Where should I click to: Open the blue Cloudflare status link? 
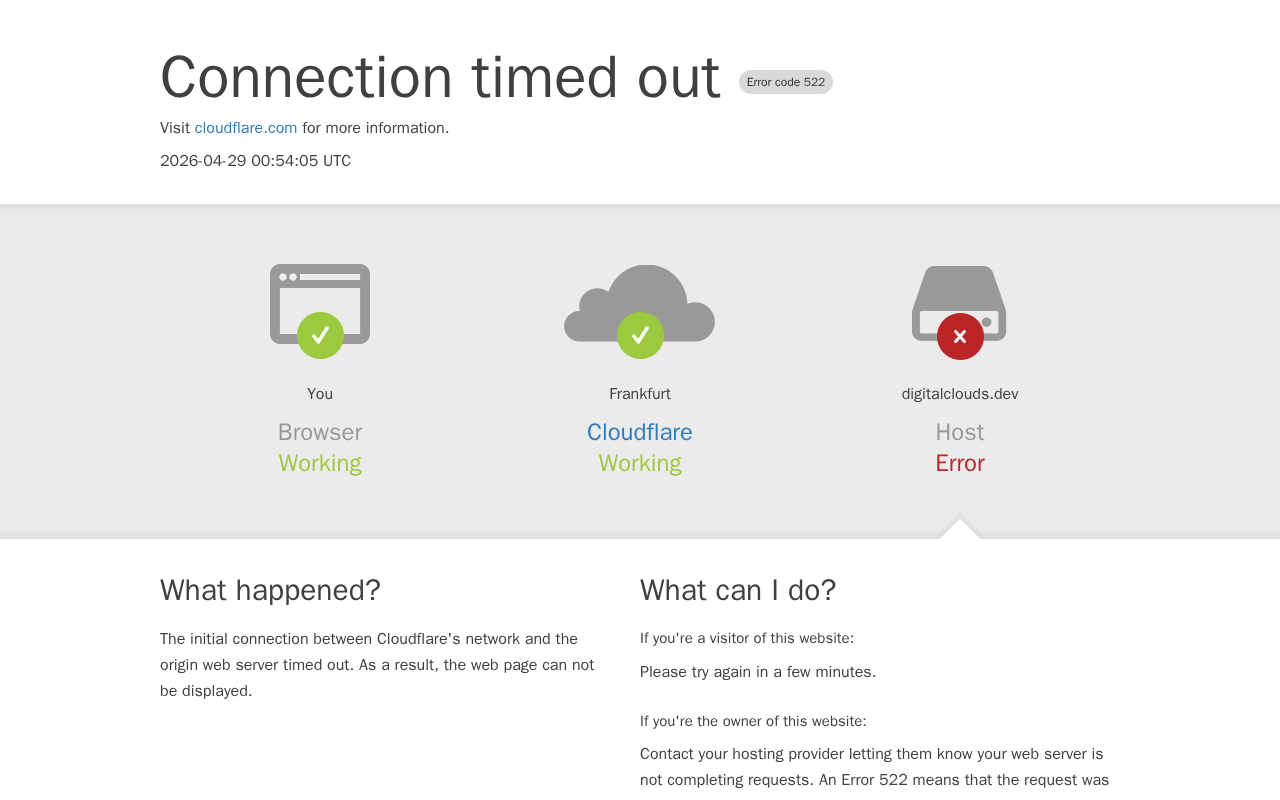(x=640, y=433)
